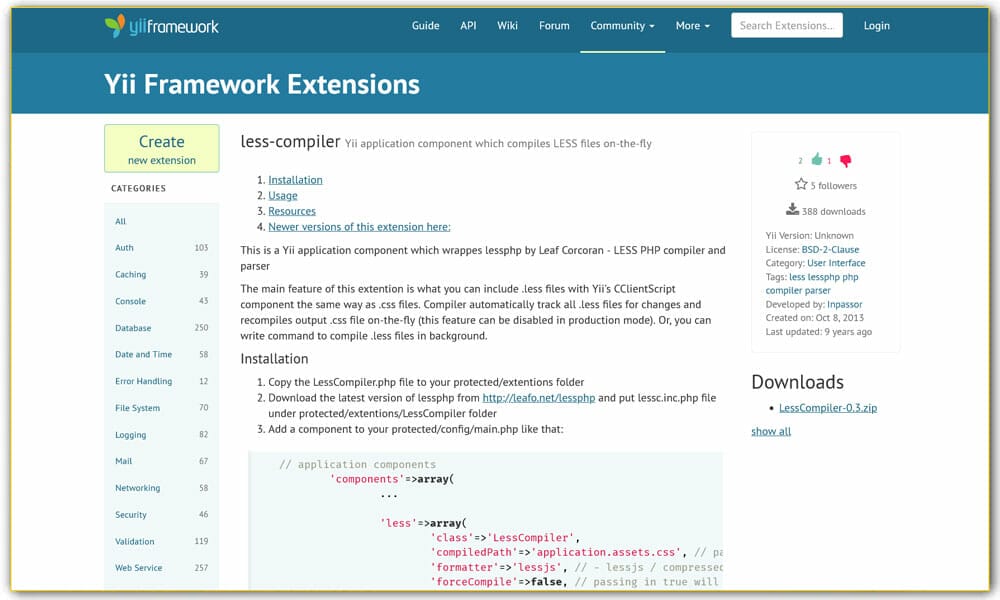
Task: Click the Login button
Action: [x=876, y=26]
